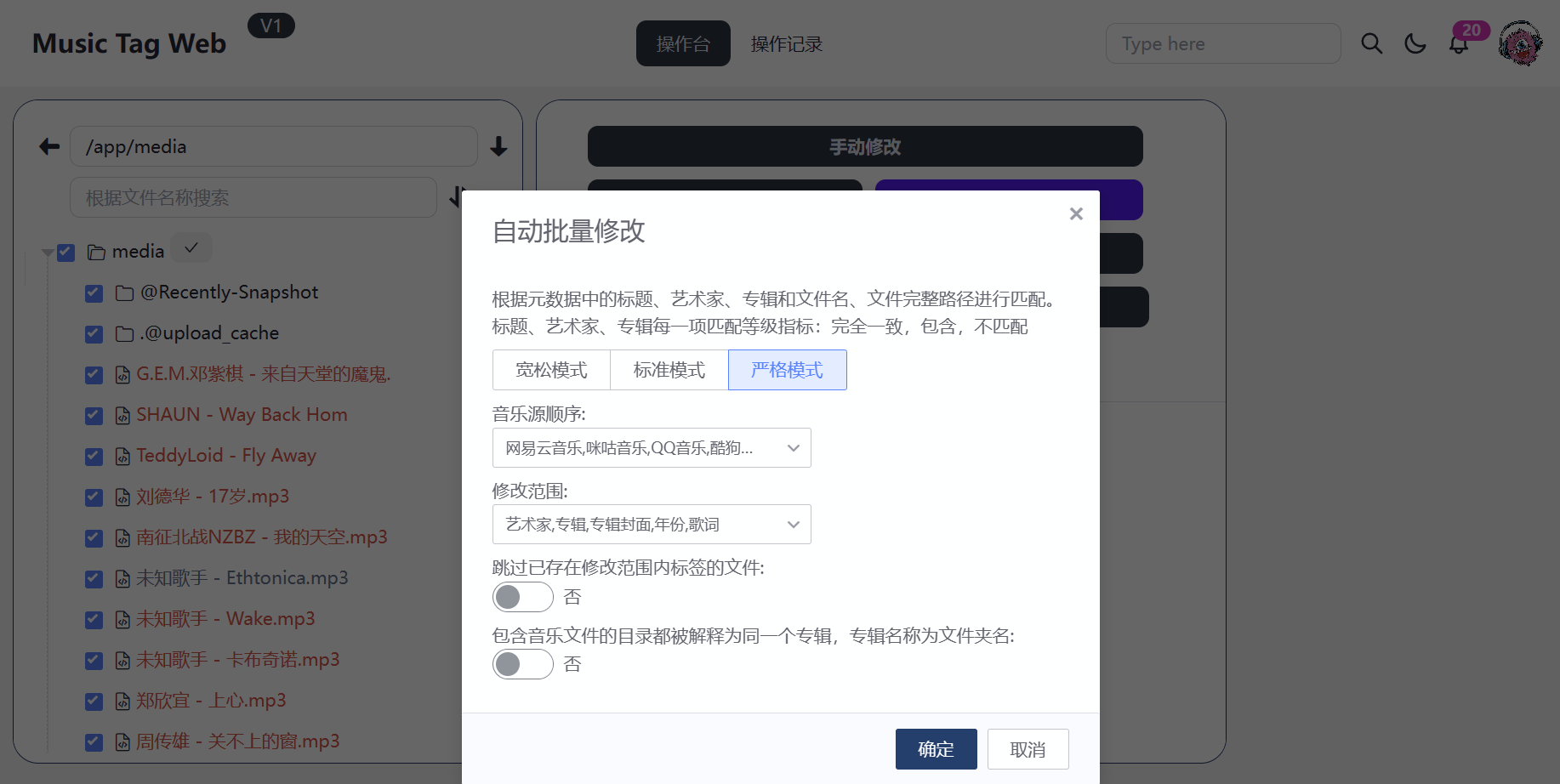The height and width of the screenshot is (784, 1560).
Task: Click the file icon for TeddyLoid - Fly Away
Action: coord(122,456)
